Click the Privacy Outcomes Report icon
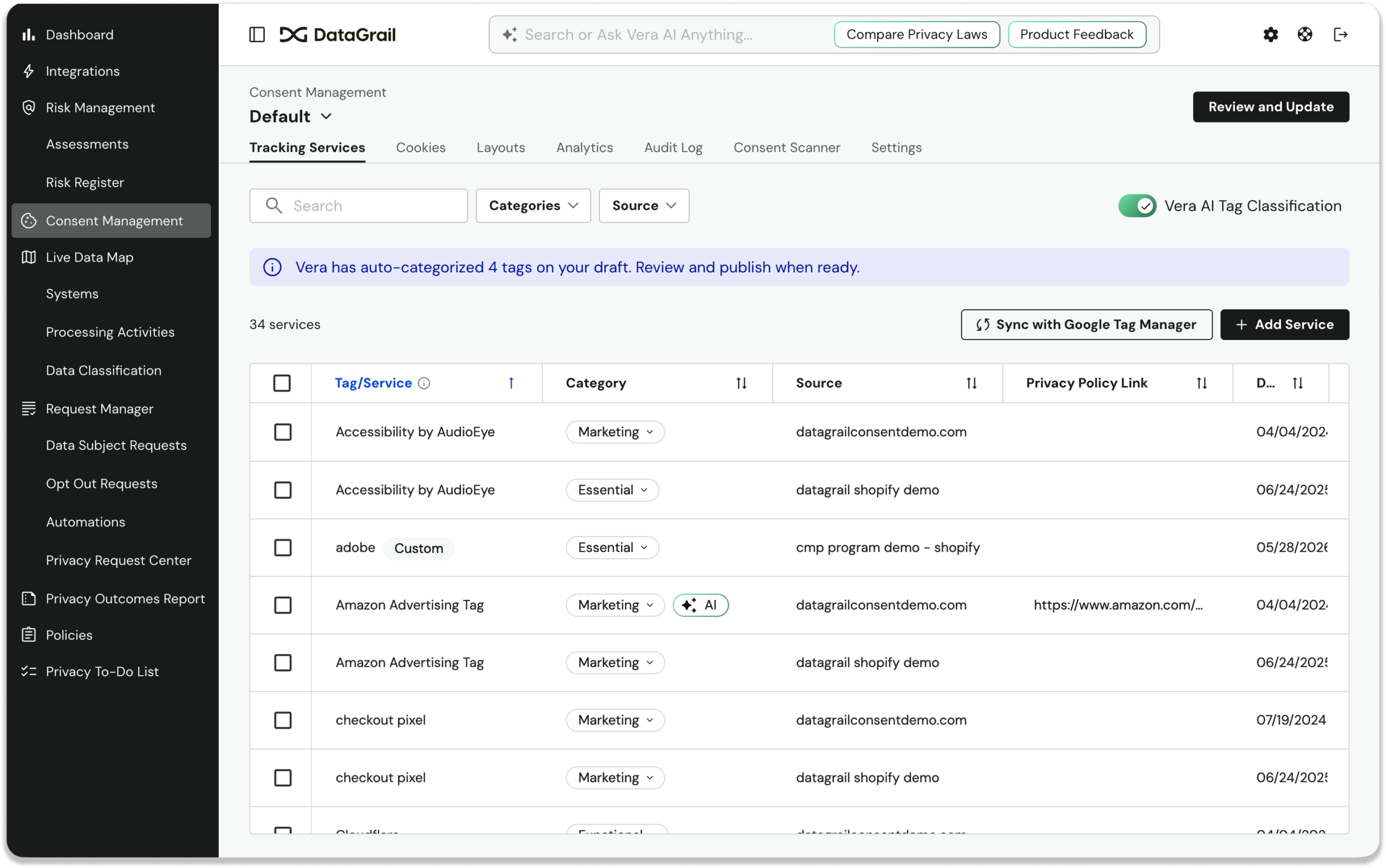This screenshot has width=1386, height=868. pos(29,598)
